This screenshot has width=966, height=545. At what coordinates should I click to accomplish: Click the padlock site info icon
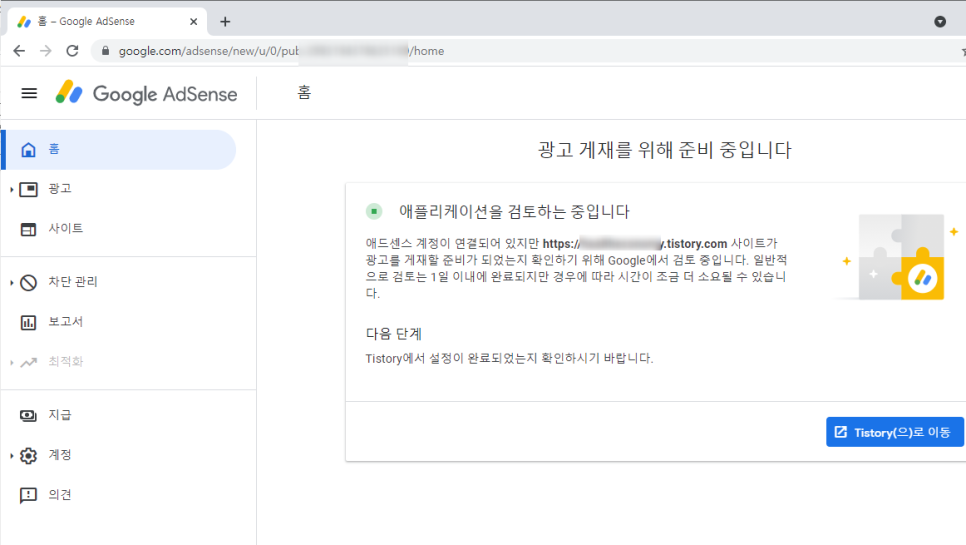(x=105, y=51)
